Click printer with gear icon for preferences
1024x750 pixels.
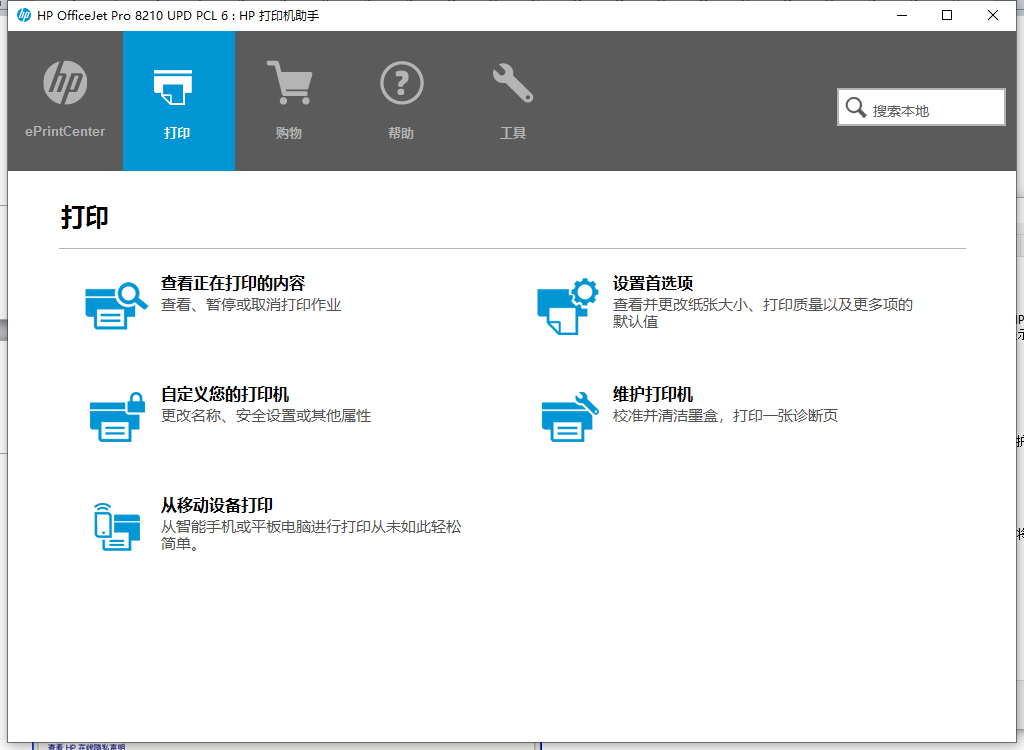pyautogui.click(x=568, y=306)
